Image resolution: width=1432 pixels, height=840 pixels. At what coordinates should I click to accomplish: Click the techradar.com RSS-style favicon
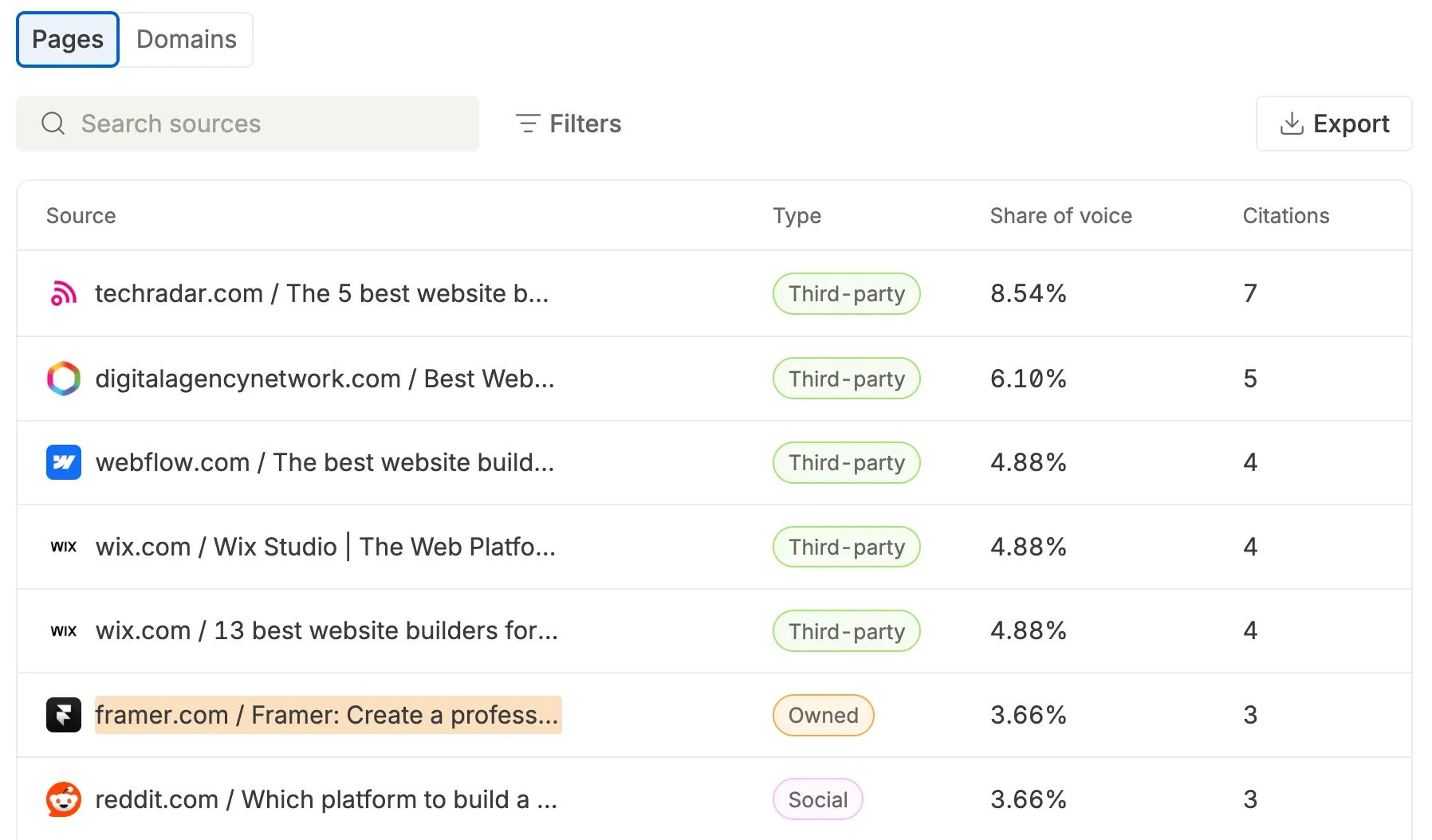(64, 293)
